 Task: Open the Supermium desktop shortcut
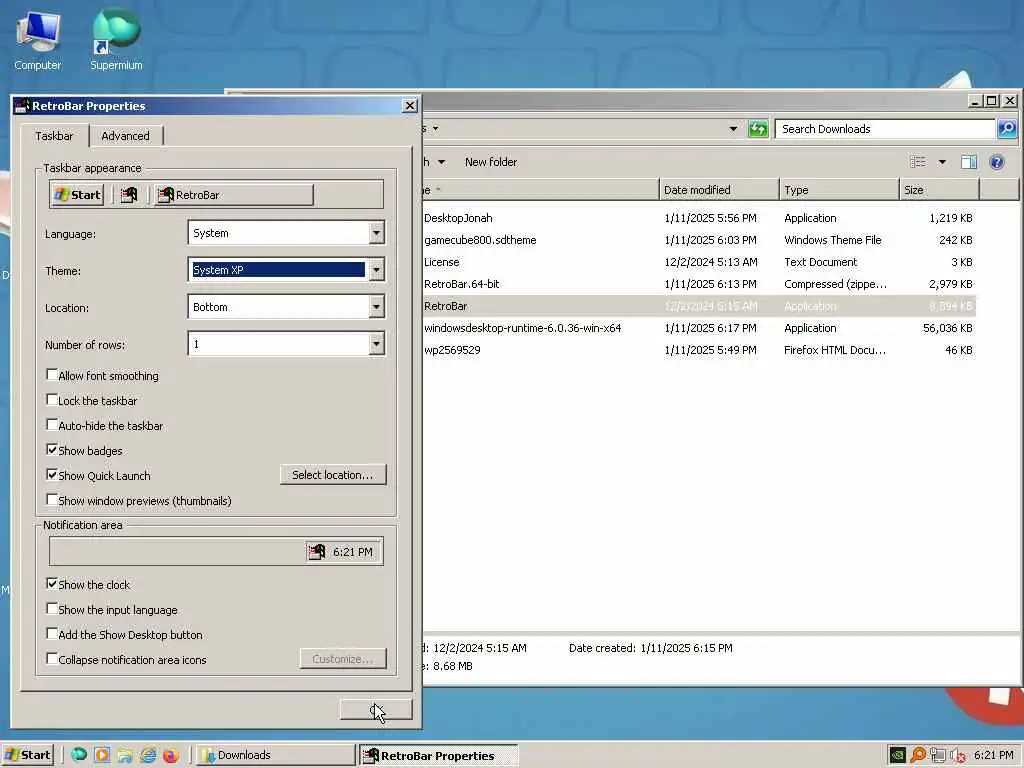(x=116, y=40)
